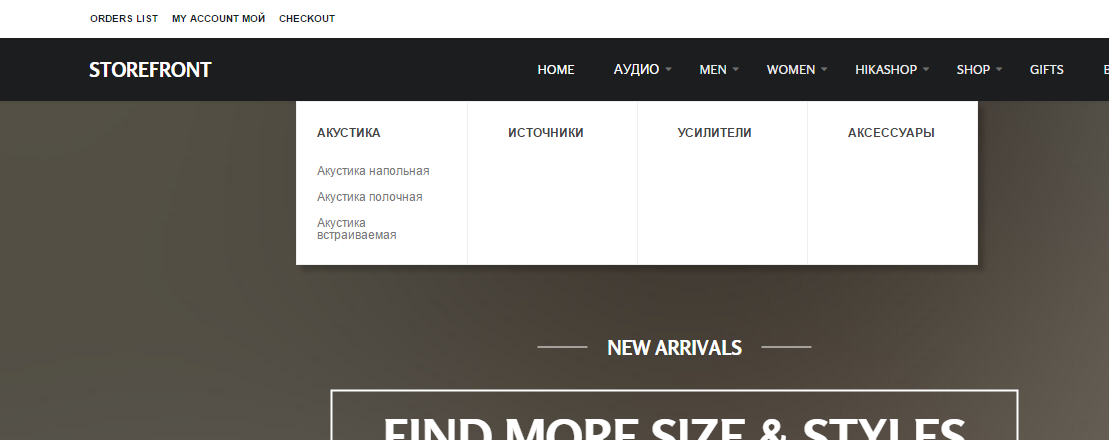Open the Orders List link
Screen dimensions: 1109x440
[124, 18]
